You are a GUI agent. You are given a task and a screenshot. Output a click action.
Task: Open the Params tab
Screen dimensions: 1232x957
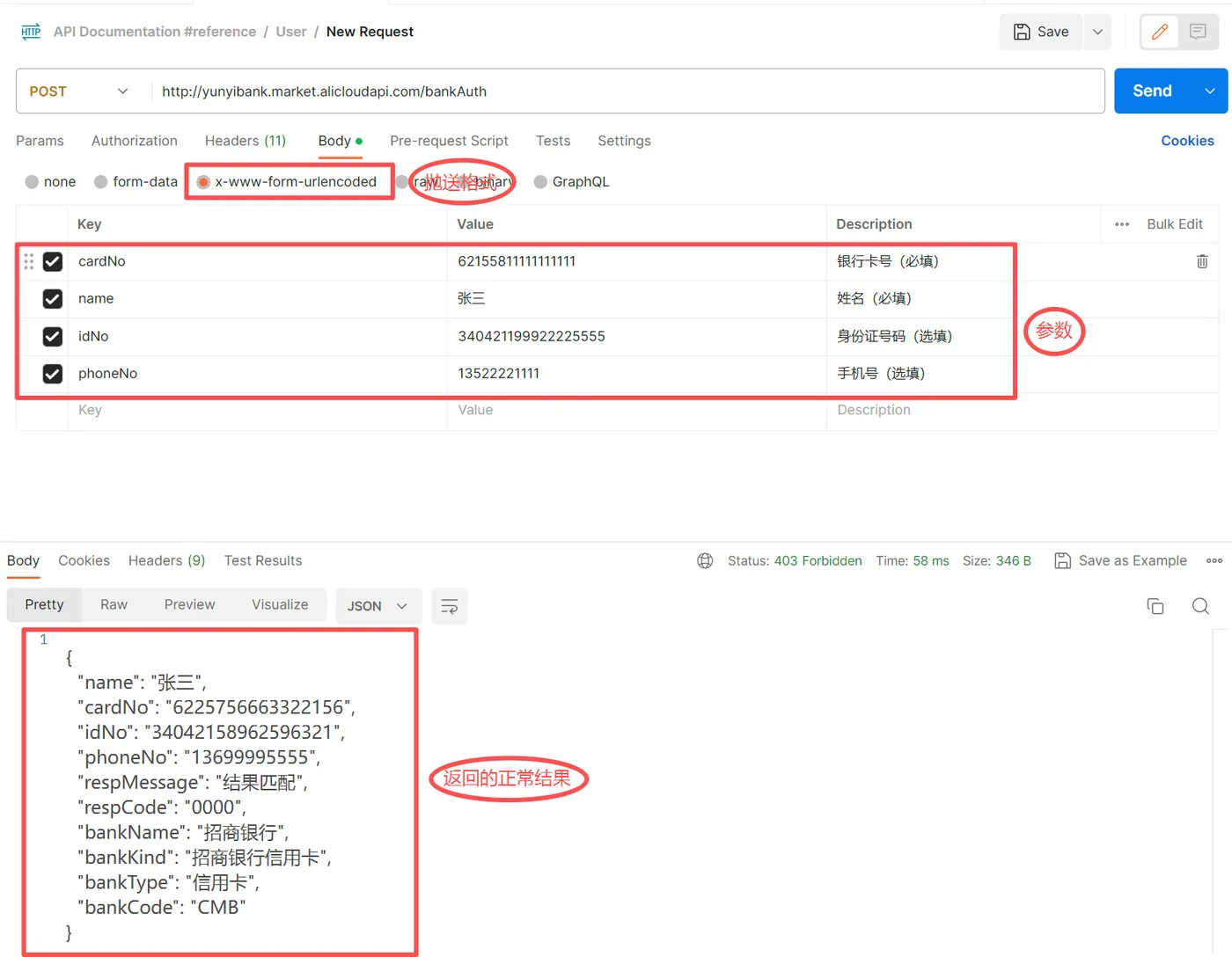click(x=40, y=141)
